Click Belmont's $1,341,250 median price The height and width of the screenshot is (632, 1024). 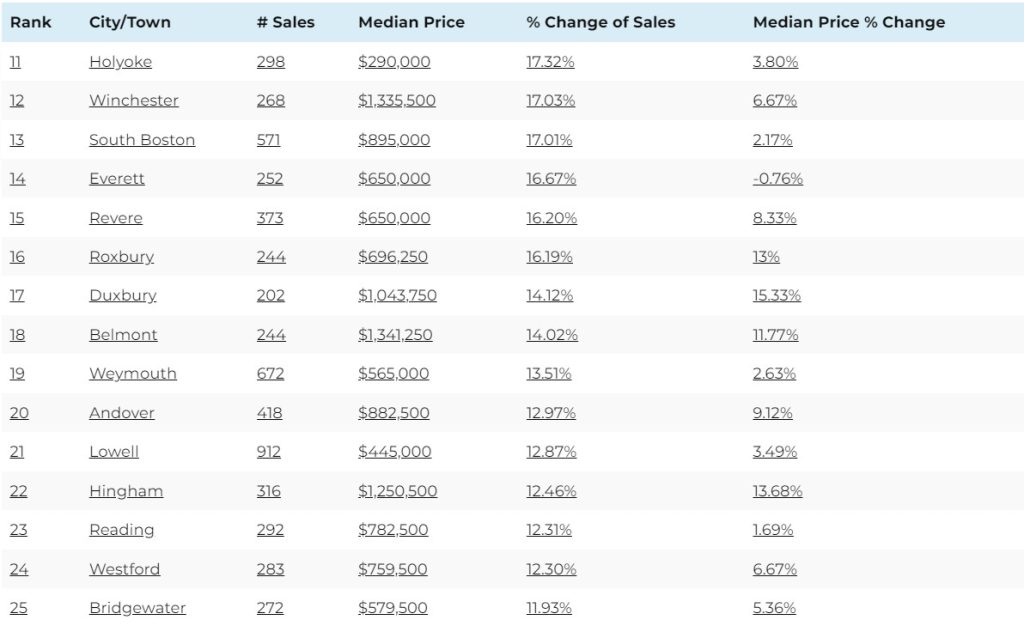tap(395, 335)
